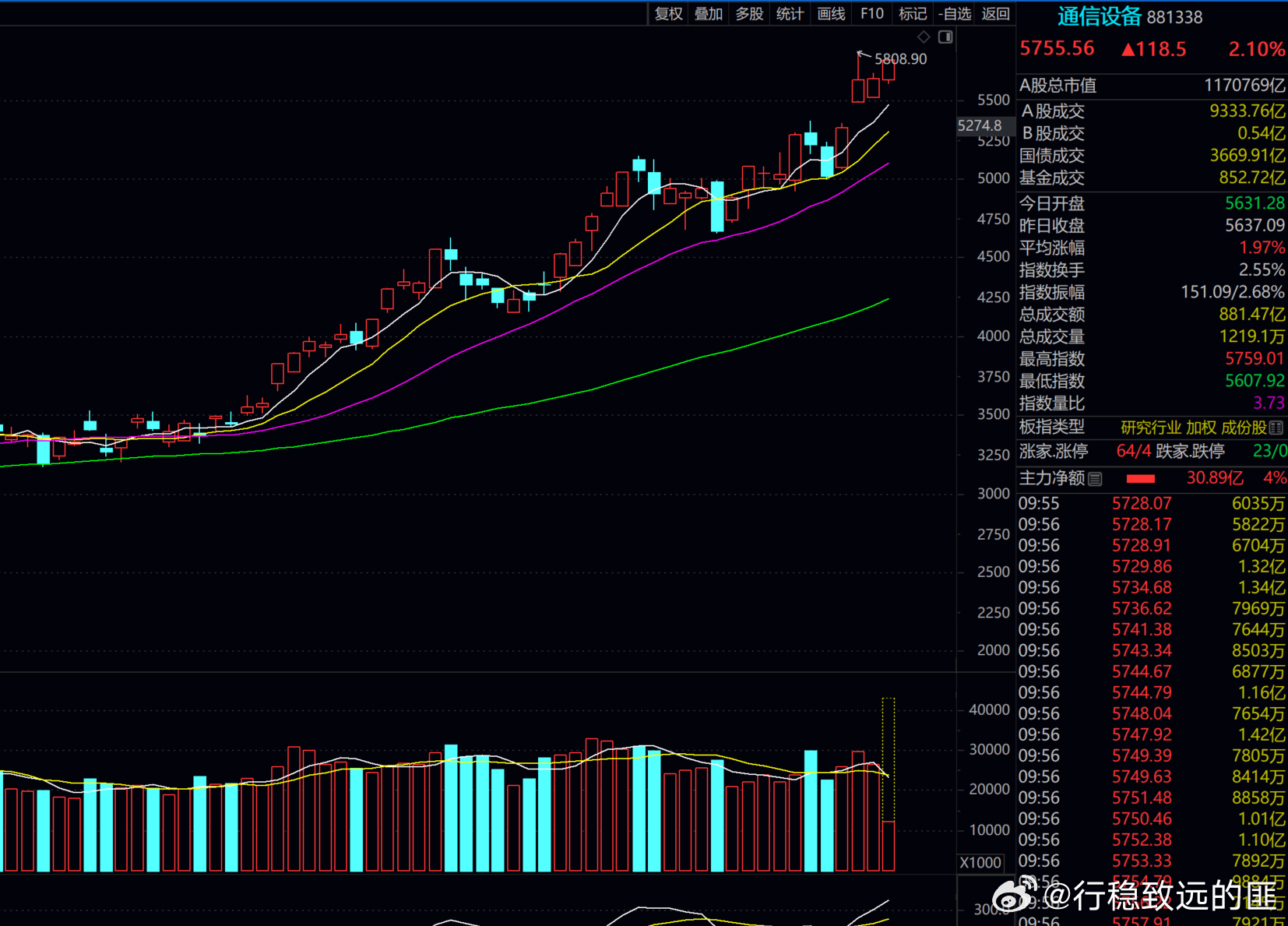Click the 09:55 tick row 5728.07
Viewport: 1288px width, 926px height.
tap(1152, 504)
